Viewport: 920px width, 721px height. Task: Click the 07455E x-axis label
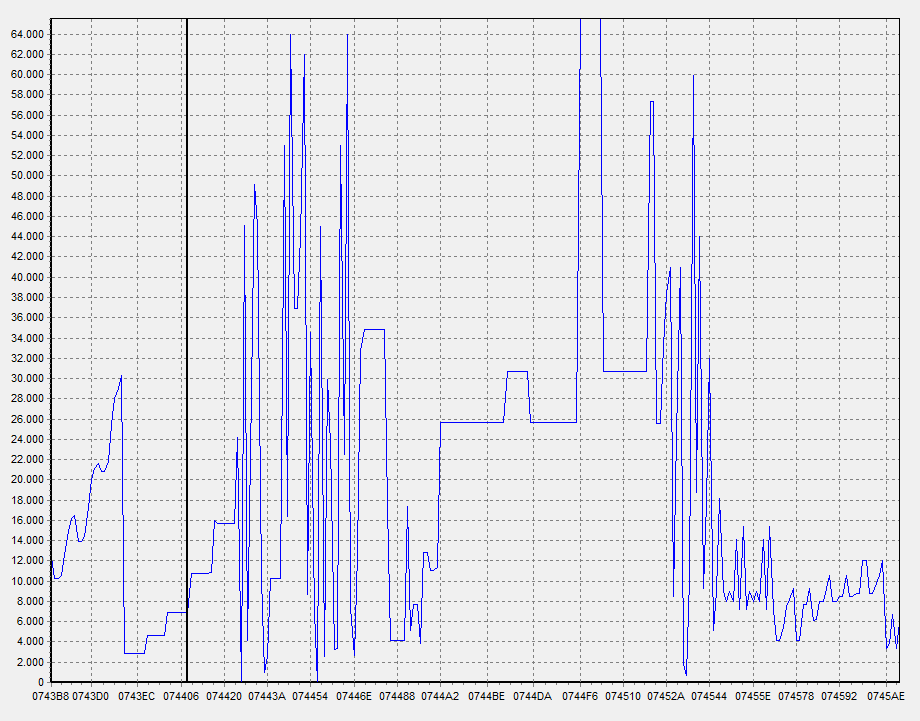coord(753,696)
